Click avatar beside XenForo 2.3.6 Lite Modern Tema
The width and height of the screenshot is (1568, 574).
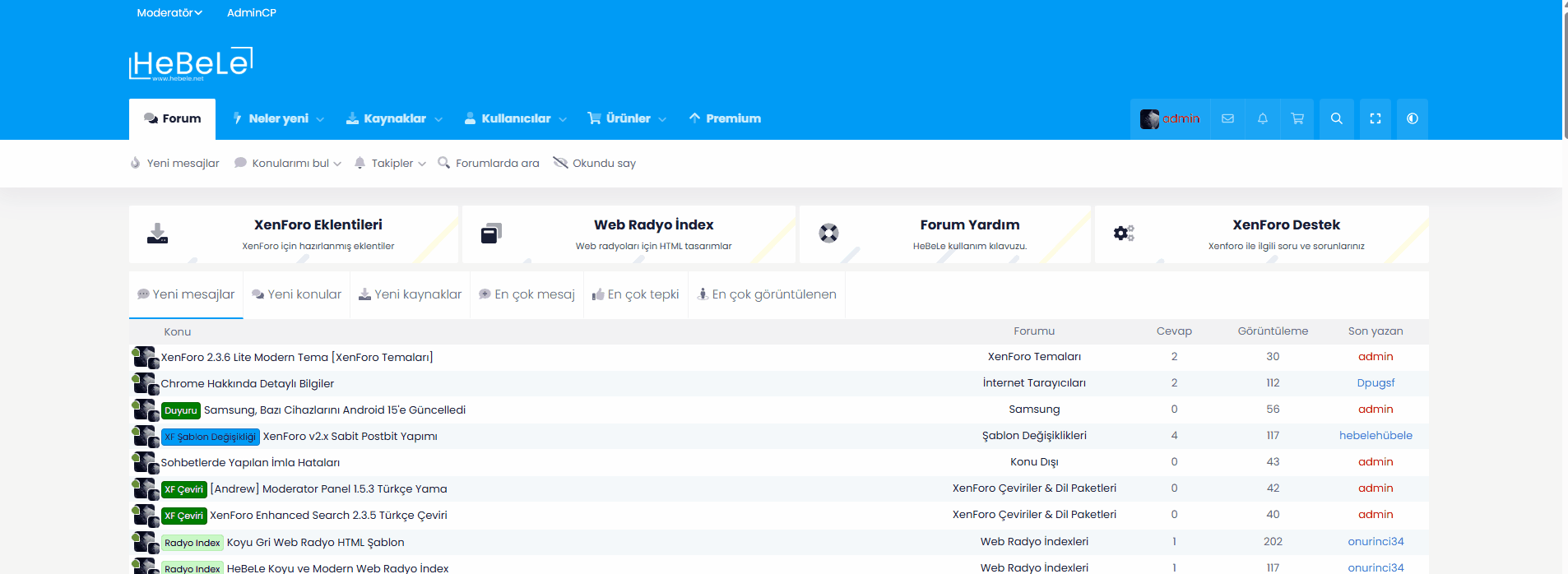(x=145, y=357)
